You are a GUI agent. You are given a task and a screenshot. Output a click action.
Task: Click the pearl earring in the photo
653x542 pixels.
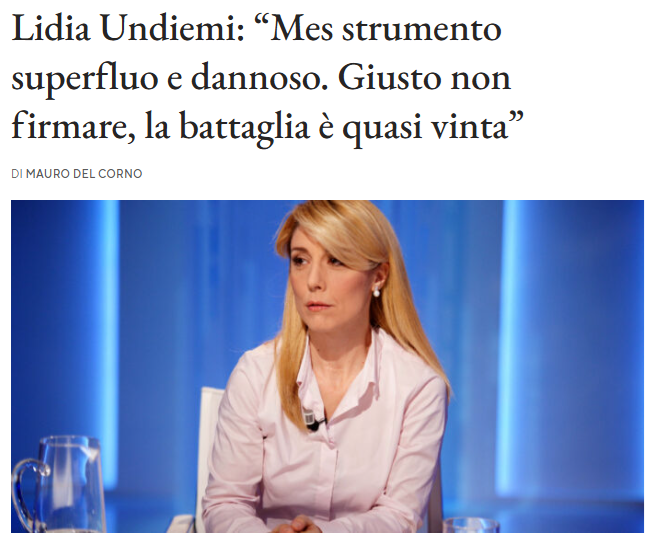point(376,292)
